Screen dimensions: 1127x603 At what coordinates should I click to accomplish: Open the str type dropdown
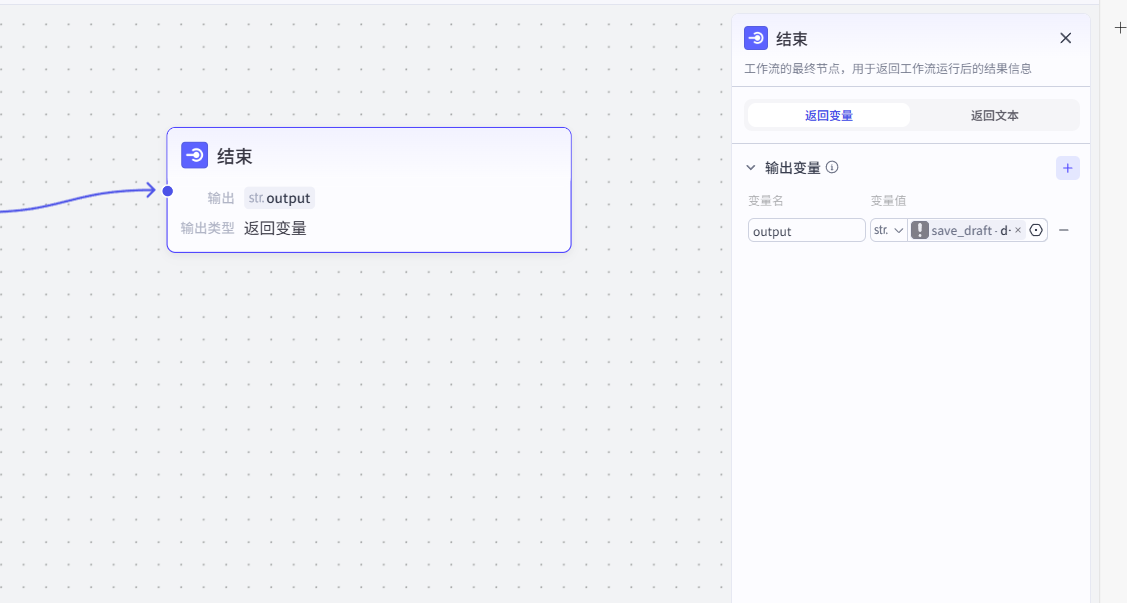(x=888, y=230)
